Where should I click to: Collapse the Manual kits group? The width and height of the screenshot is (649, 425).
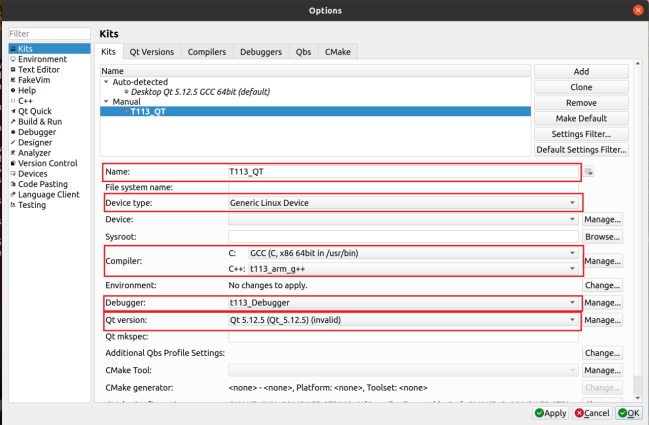106,101
